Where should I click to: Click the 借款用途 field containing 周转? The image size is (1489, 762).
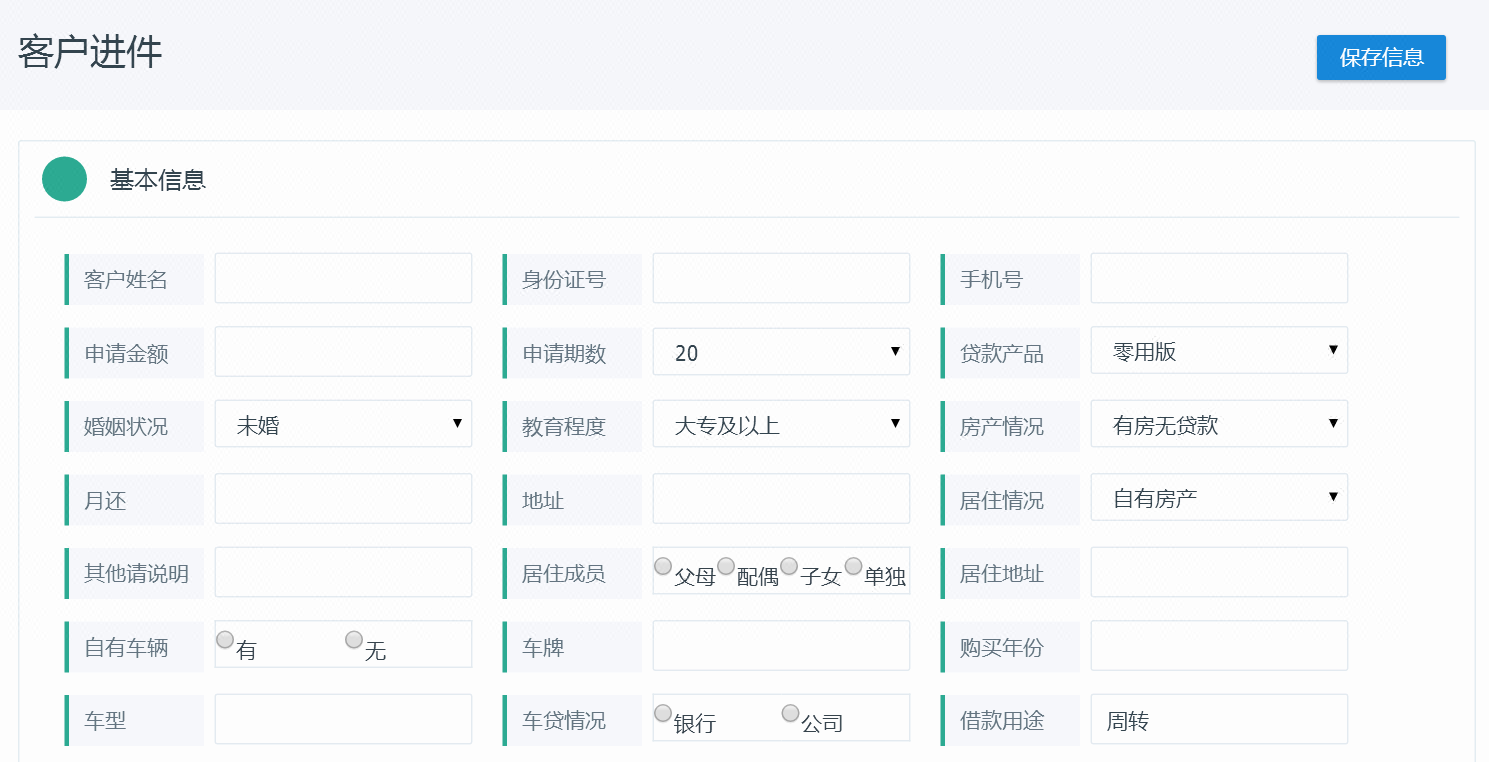[1219, 720]
